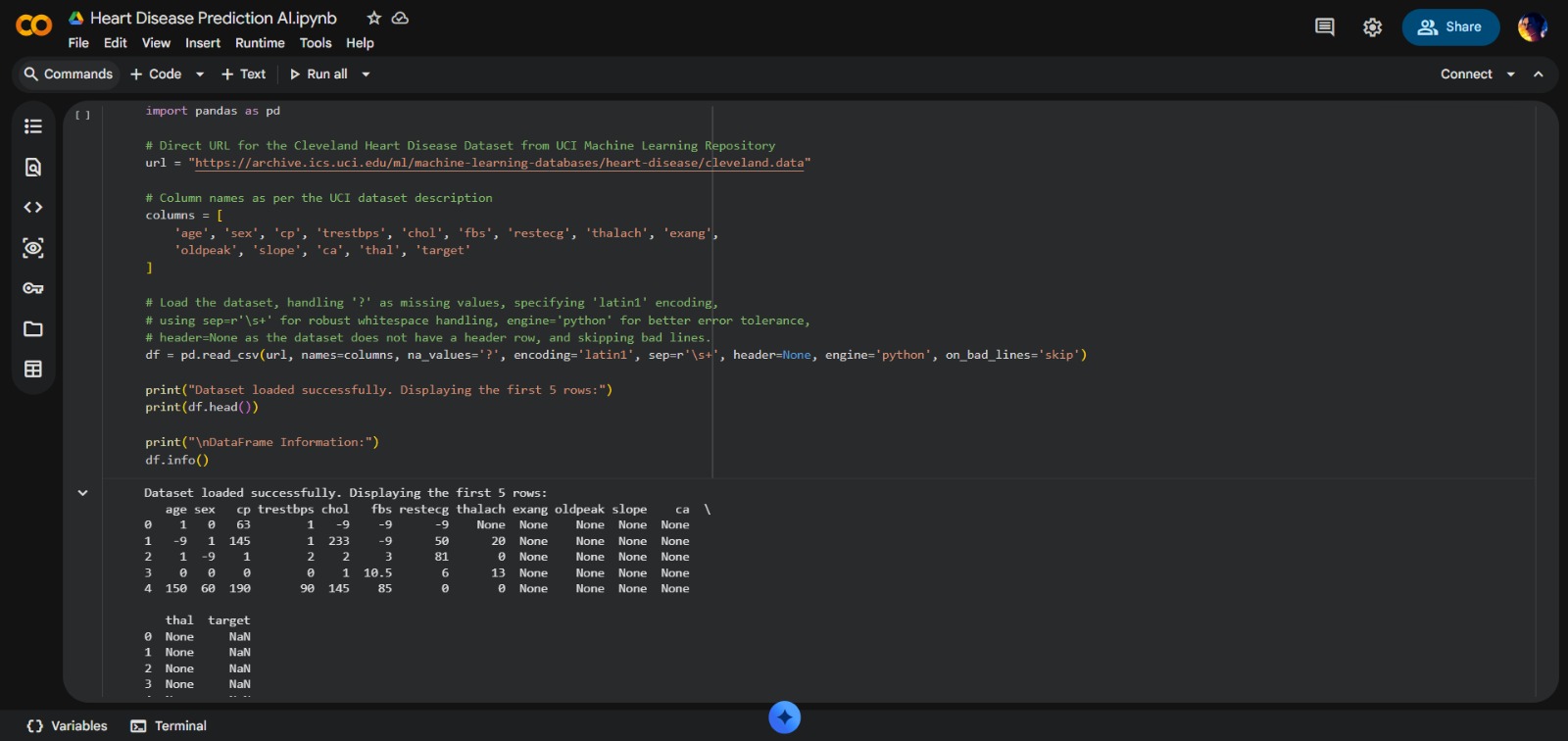
Task: Open the find and replace panel
Action: point(33,167)
